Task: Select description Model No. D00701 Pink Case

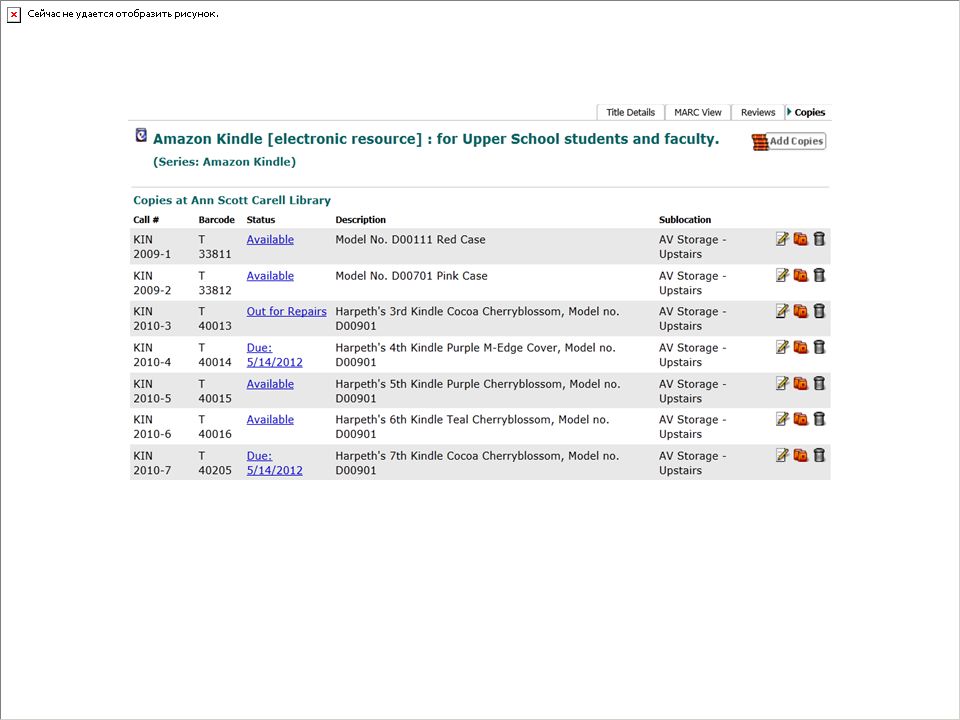Action: [x=411, y=276]
